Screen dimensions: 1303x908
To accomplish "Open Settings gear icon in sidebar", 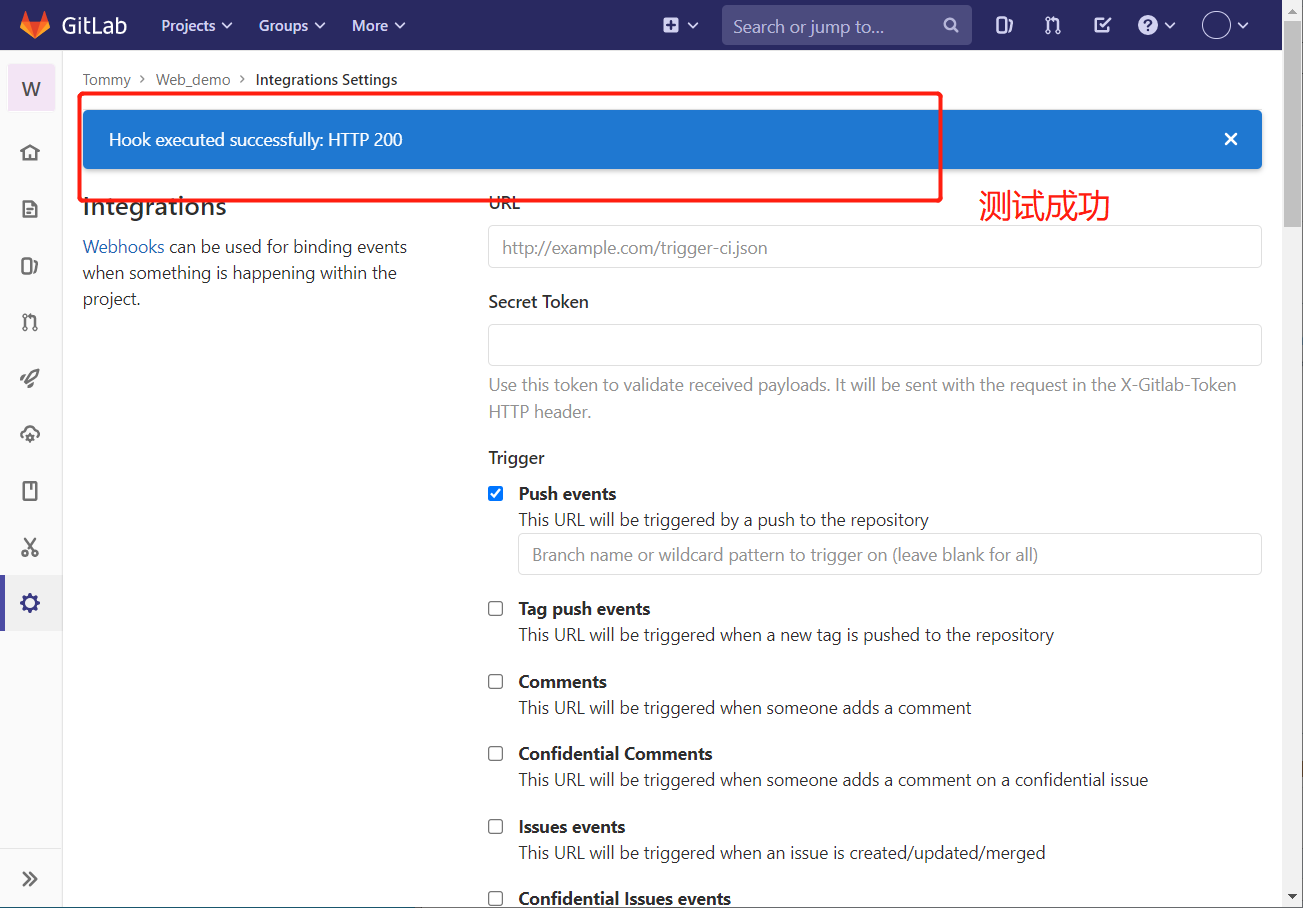I will (x=30, y=603).
